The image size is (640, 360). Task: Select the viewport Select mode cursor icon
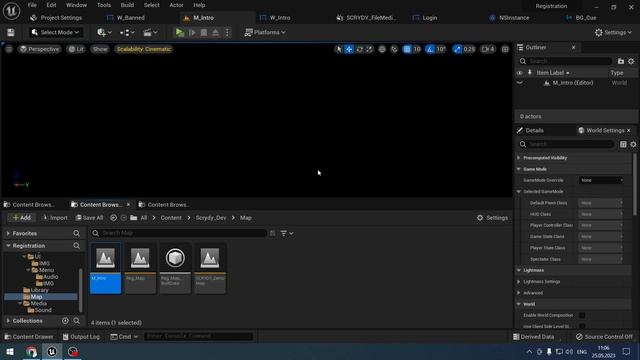338,49
